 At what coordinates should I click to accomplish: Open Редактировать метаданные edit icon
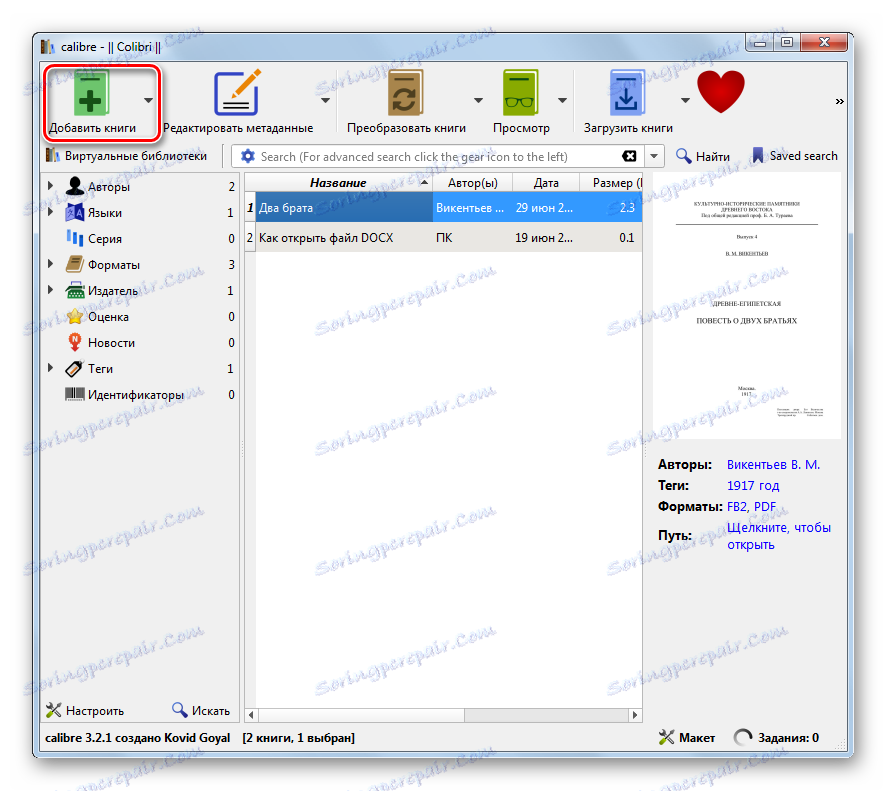tap(238, 93)
